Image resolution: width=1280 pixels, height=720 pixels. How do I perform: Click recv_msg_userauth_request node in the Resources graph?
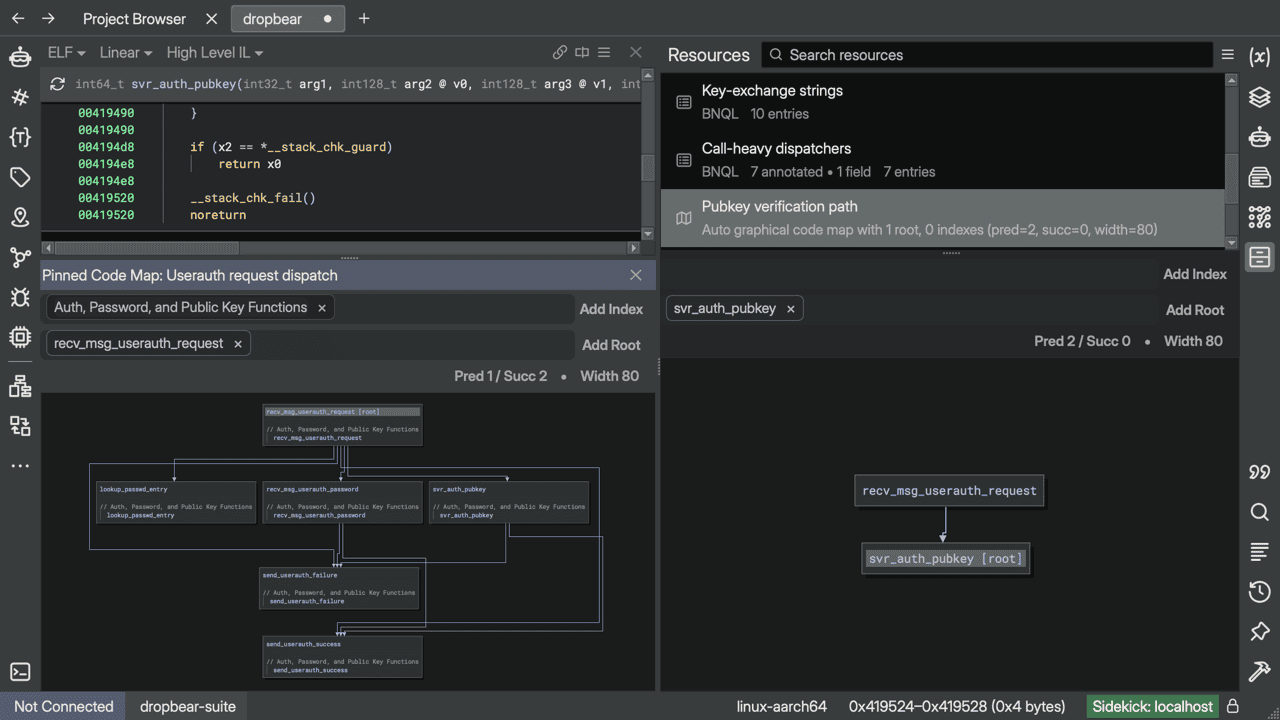949,491
